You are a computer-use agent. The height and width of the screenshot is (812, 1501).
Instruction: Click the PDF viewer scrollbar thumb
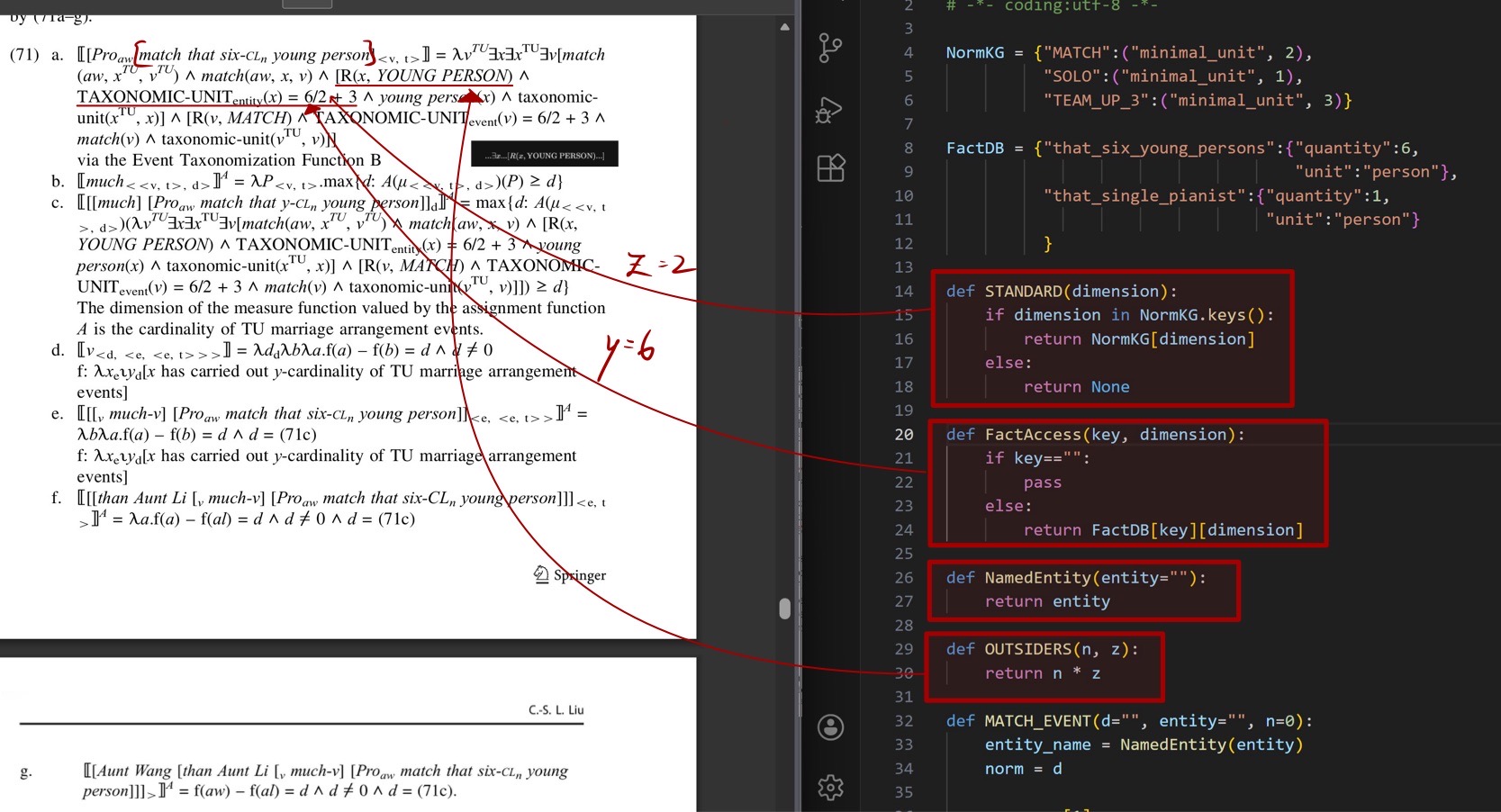pyautogui.click(x=785, y=609)
